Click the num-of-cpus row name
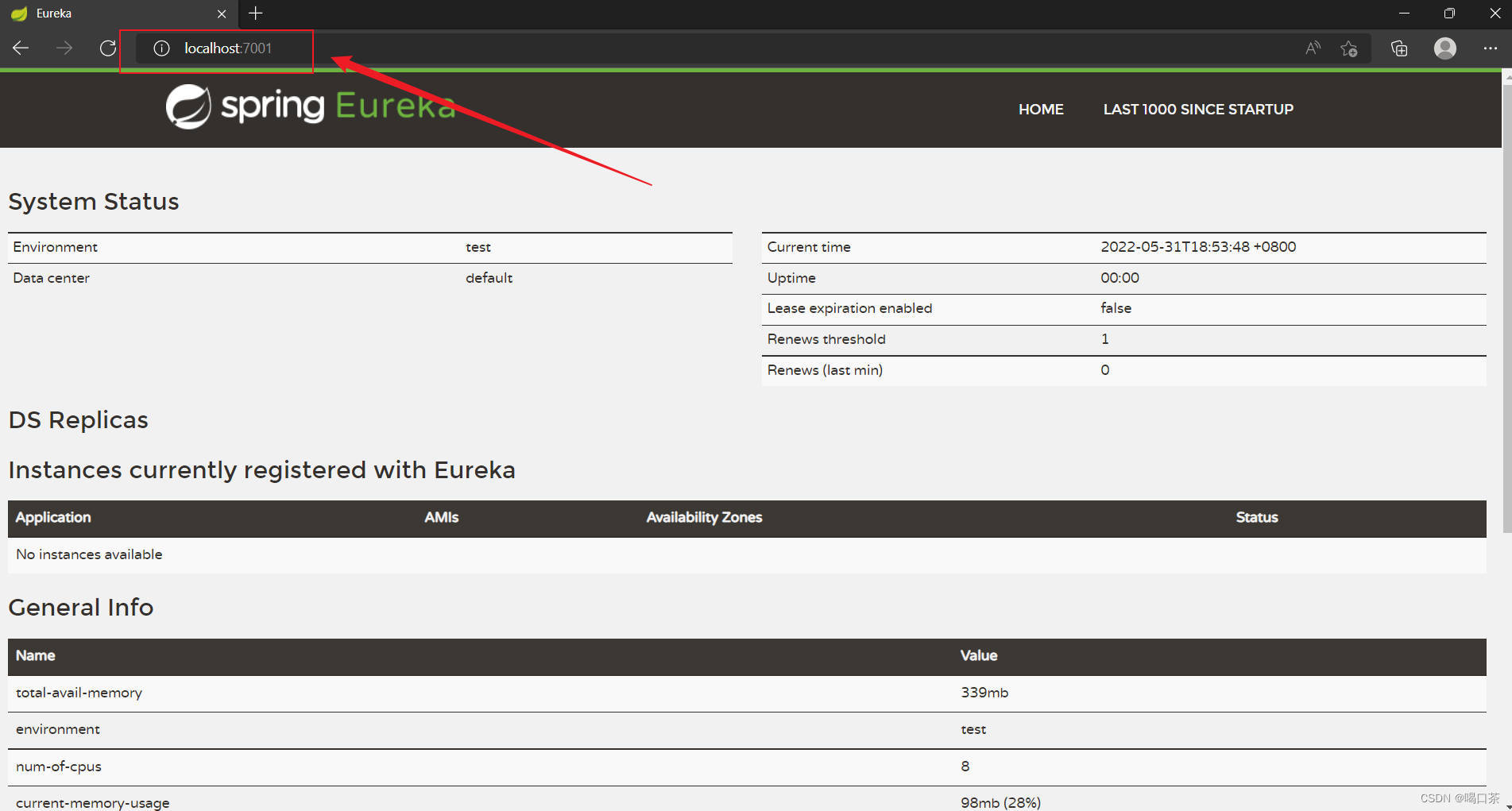The width and height of the screenshot is (1512, 811). (x=59, y=767)
